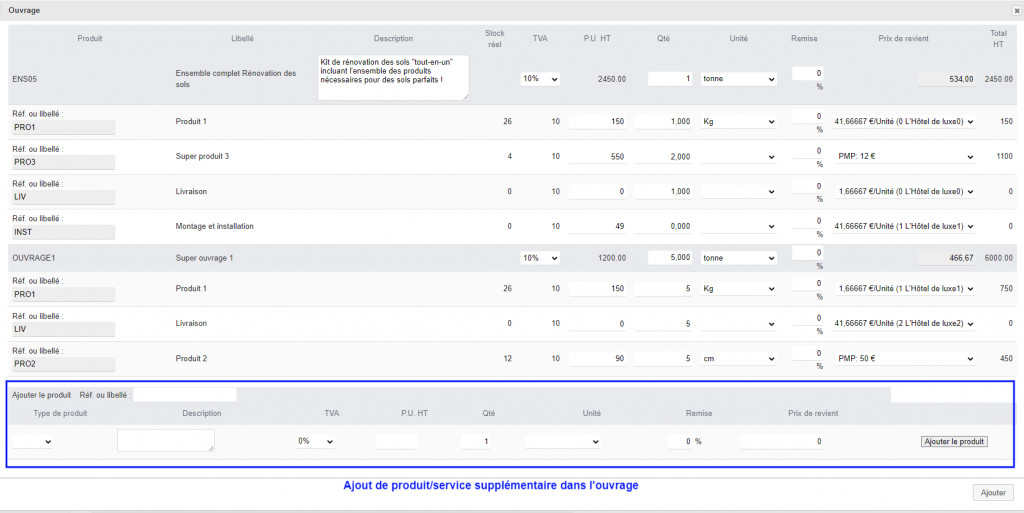
Task: Open the TVA dropdown for ENS05
Action: coord(540,79)
